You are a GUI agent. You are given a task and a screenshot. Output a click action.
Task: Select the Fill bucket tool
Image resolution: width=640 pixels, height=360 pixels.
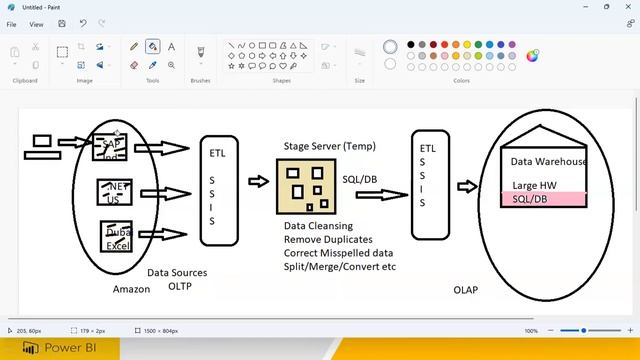pos(153,47)
